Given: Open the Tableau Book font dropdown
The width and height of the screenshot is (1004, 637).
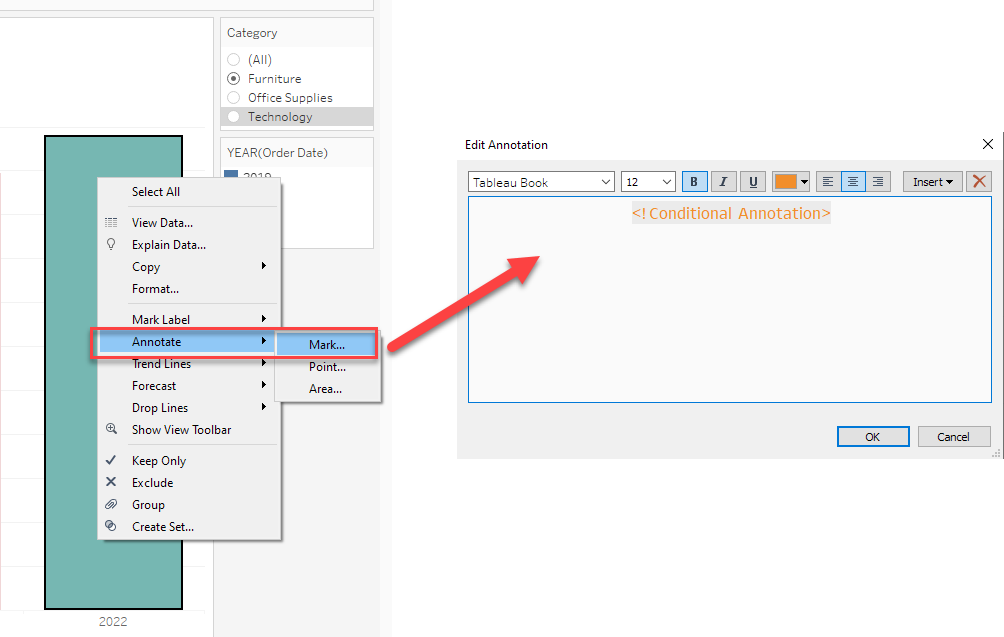Looking at the screenshot, I should pos(541,182).
